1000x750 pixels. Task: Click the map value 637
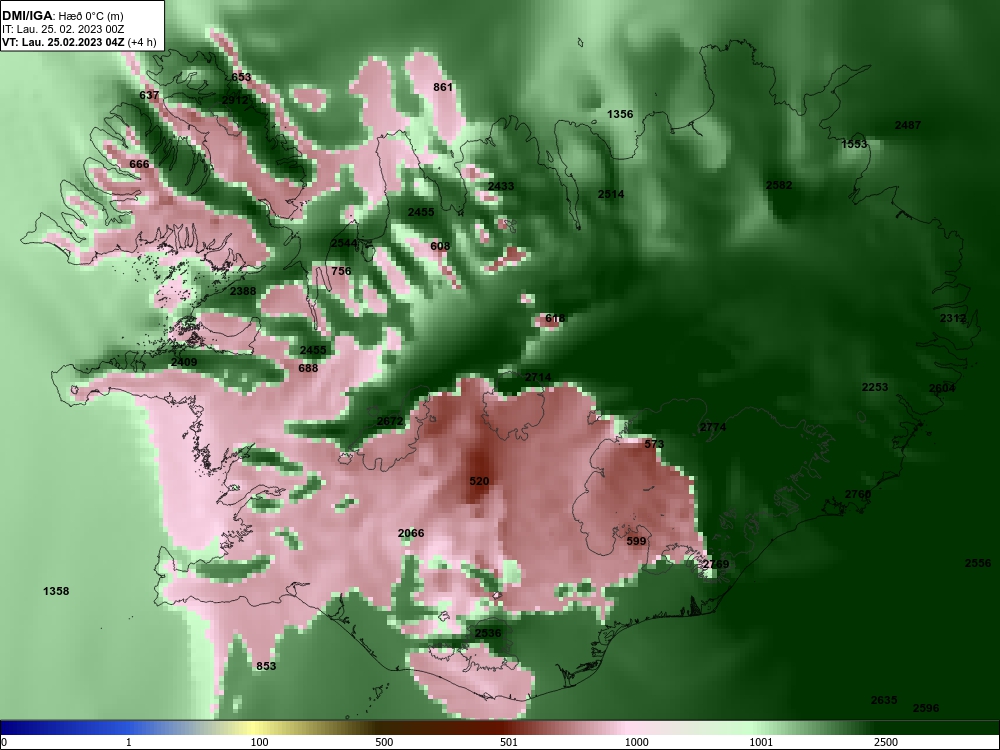tap(149, 95)
